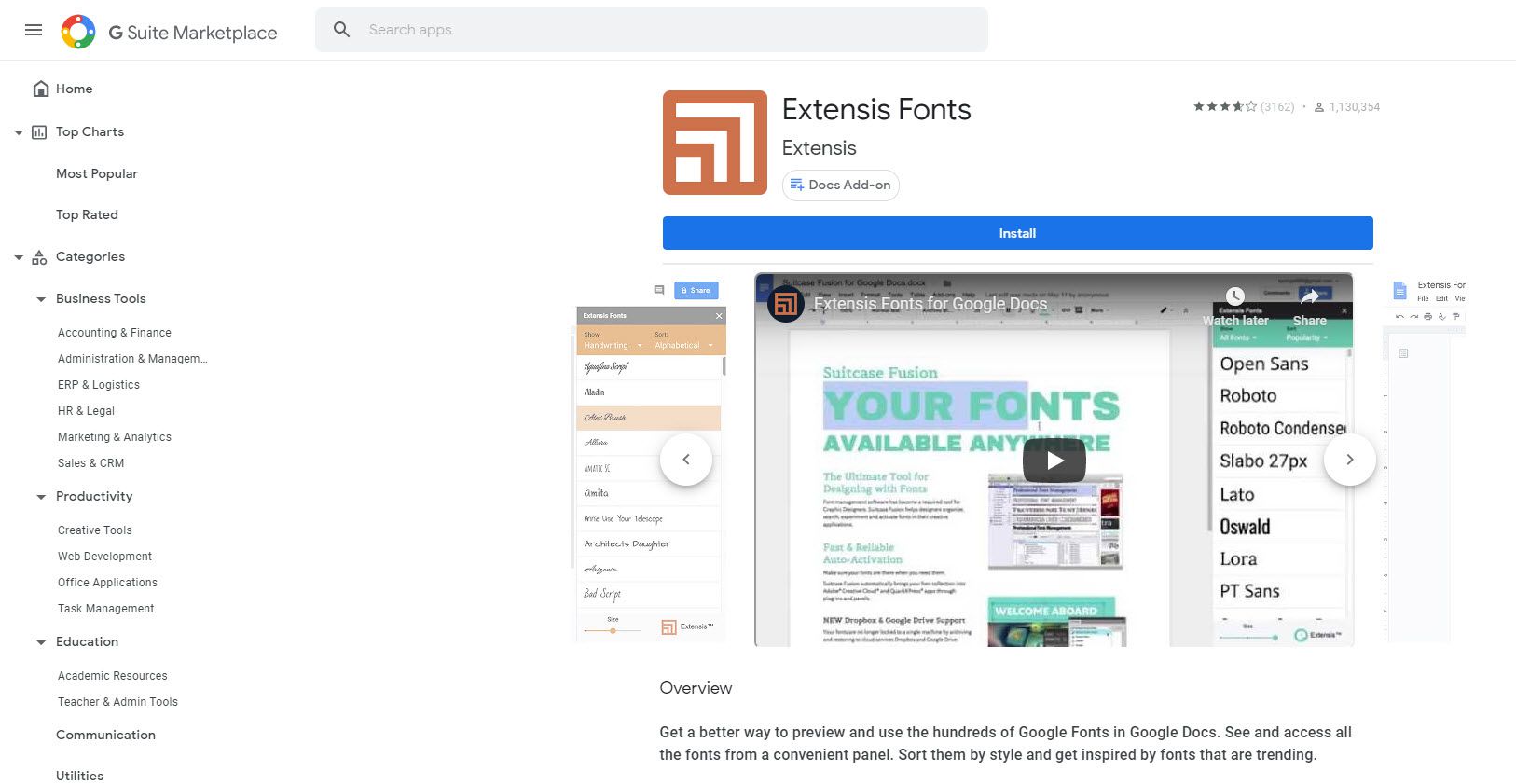Open Teacher & Admin Tools category

tap(117, 702)
